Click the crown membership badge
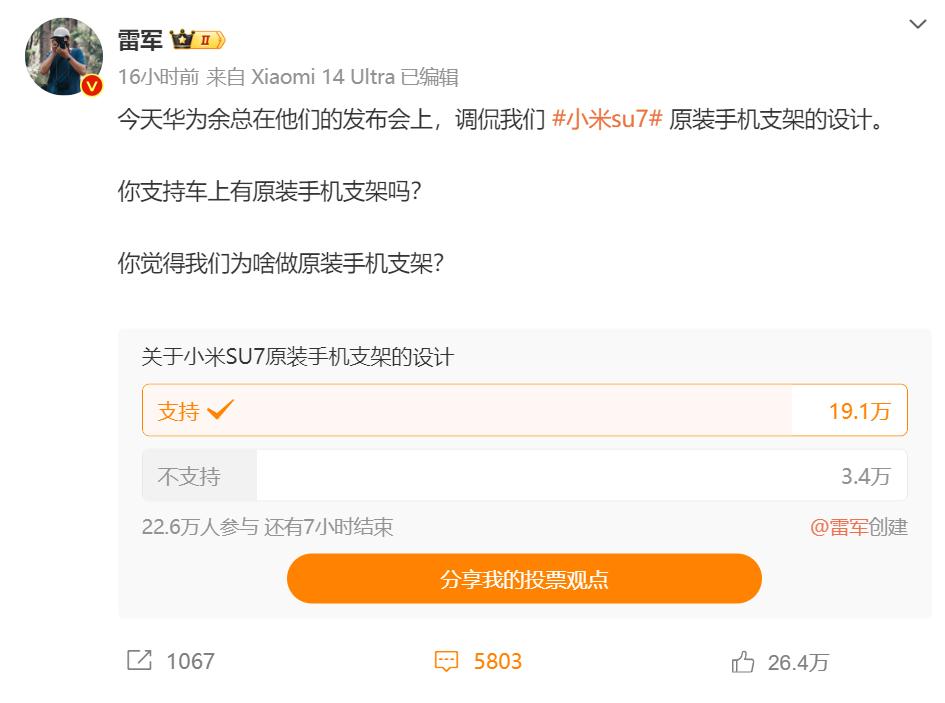This screenshot has width=945, height=703. [x=197, y=40]
